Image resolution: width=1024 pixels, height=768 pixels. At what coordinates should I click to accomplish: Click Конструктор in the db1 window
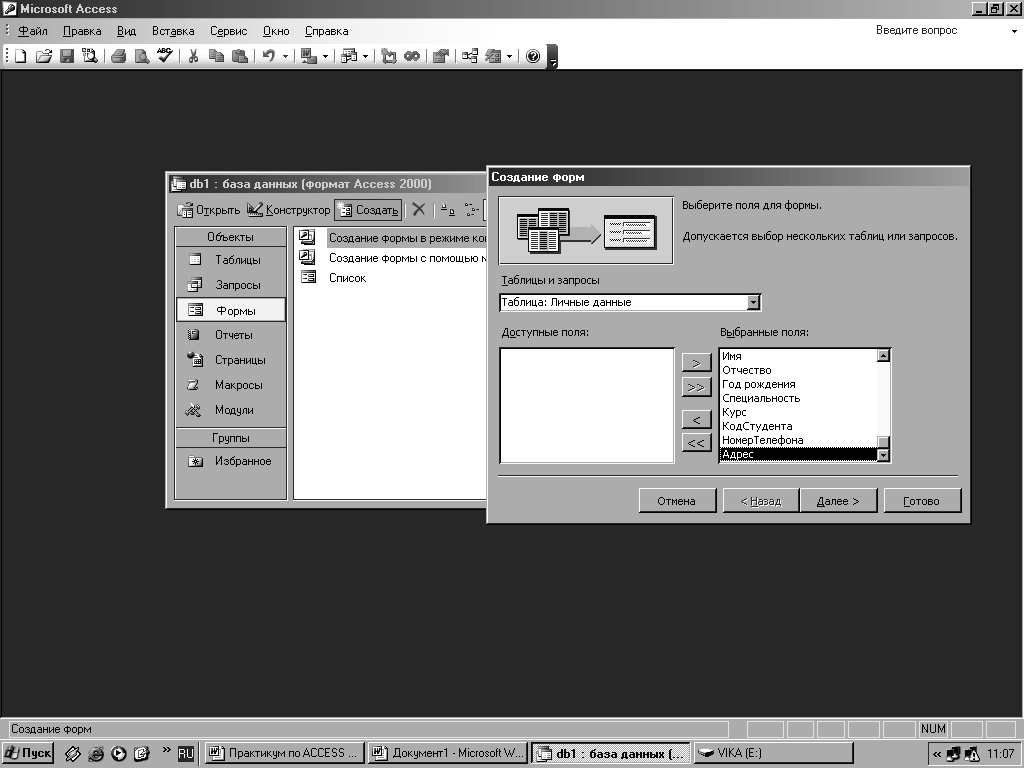pyautogui.click(x=289, y=210)
